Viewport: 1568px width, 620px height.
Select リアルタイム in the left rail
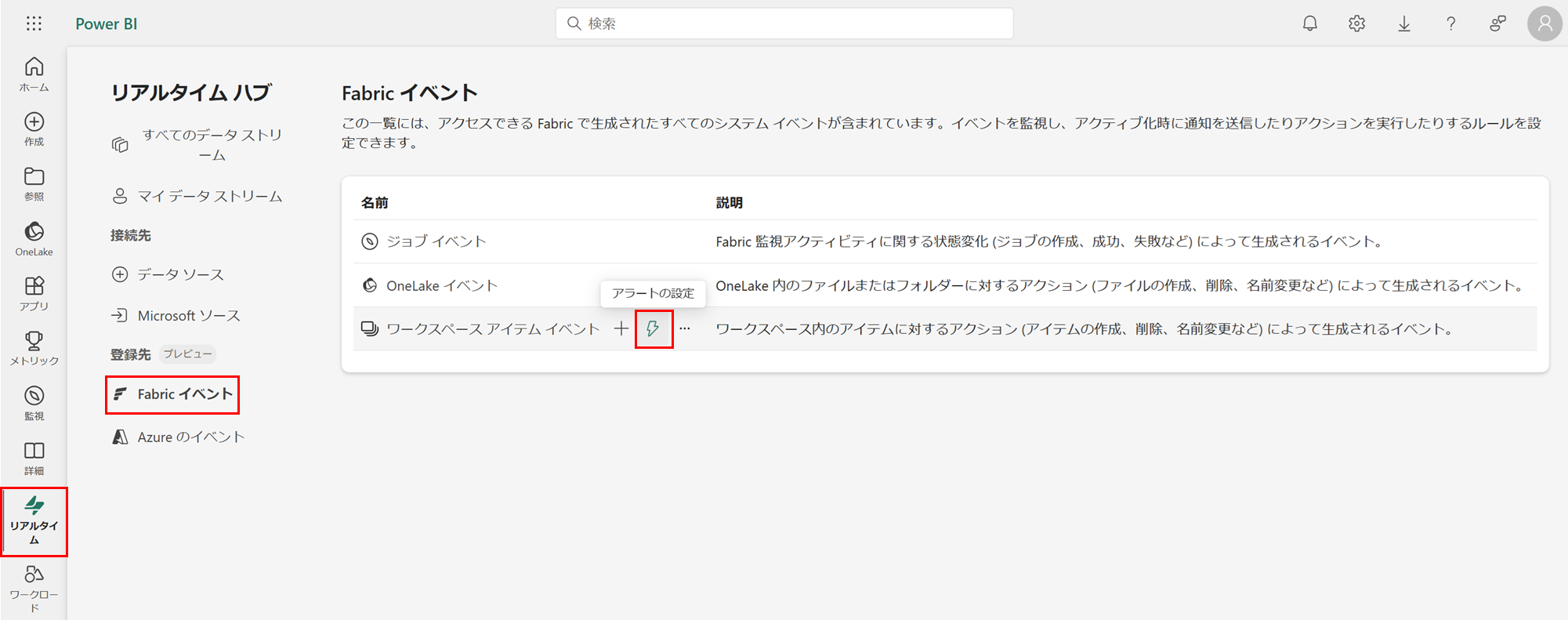(34, 521)
